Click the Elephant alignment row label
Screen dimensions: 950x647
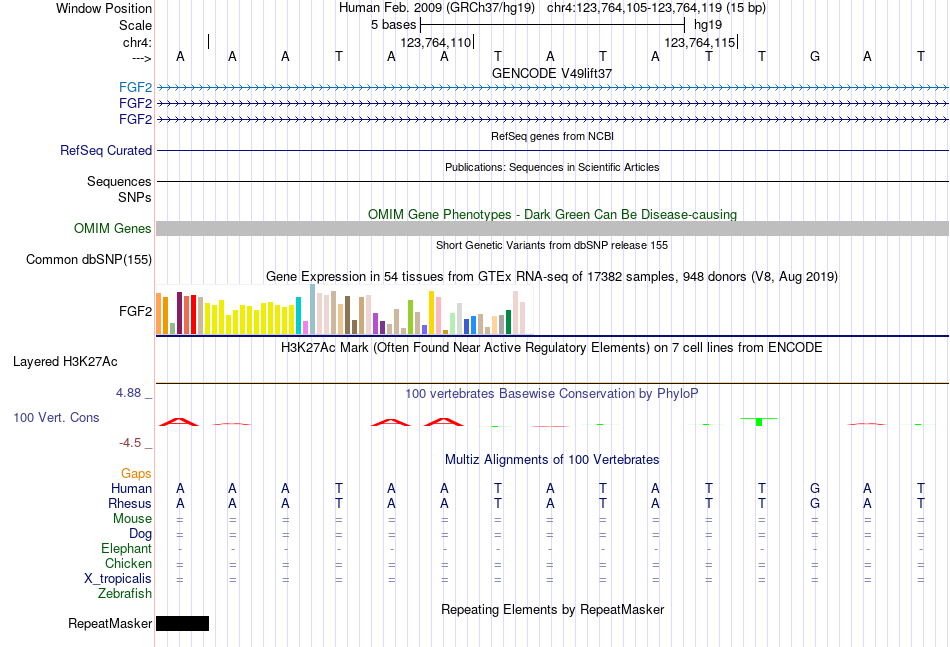coord(127,548)
